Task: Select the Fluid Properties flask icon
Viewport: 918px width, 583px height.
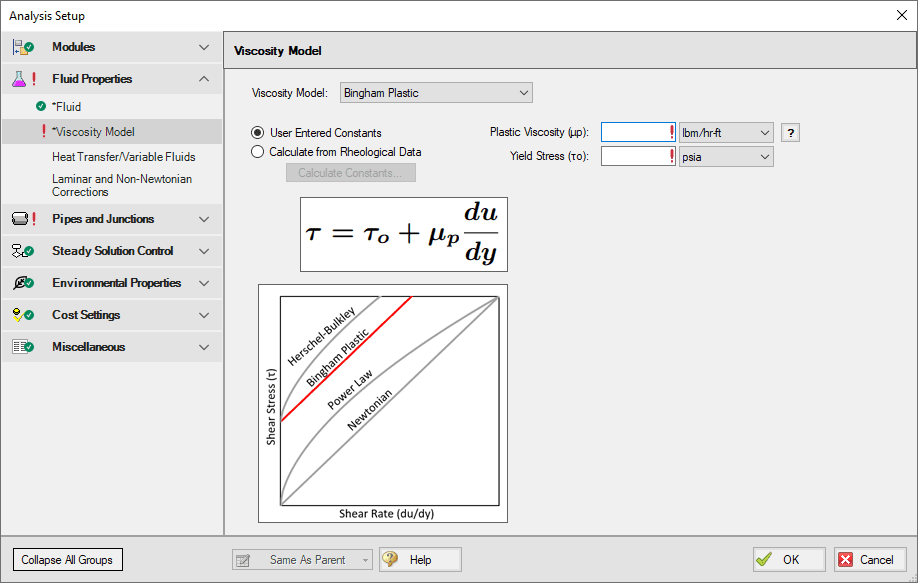Action: tap(21, 79)
